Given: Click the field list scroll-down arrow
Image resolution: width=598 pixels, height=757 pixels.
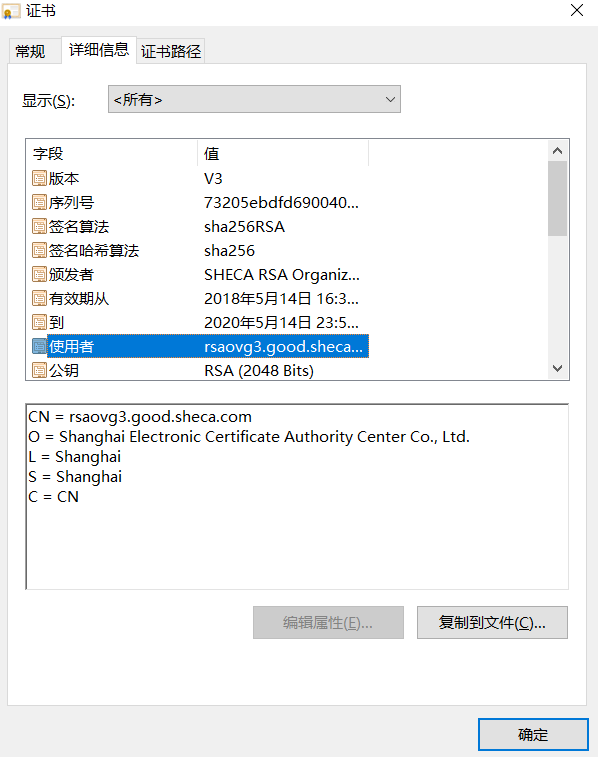Looking at the screenshot, I should pyautogui.click(x=557, y=369).
